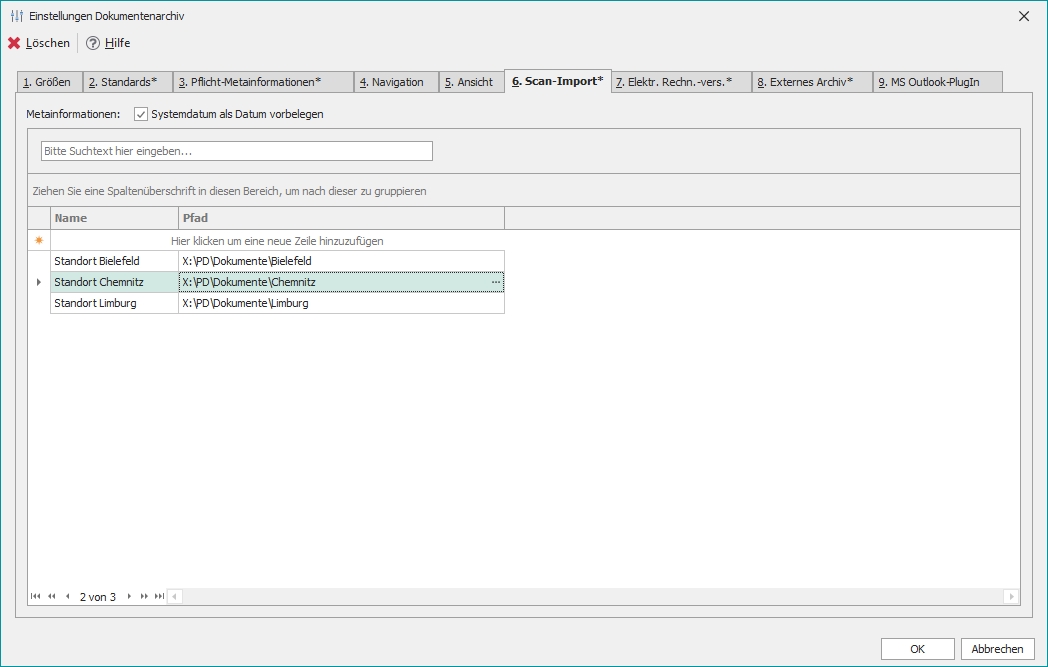The height and width of the screenshot is (667, 1048).
Task: Go to next record in navigator
Action: point(129,596)
